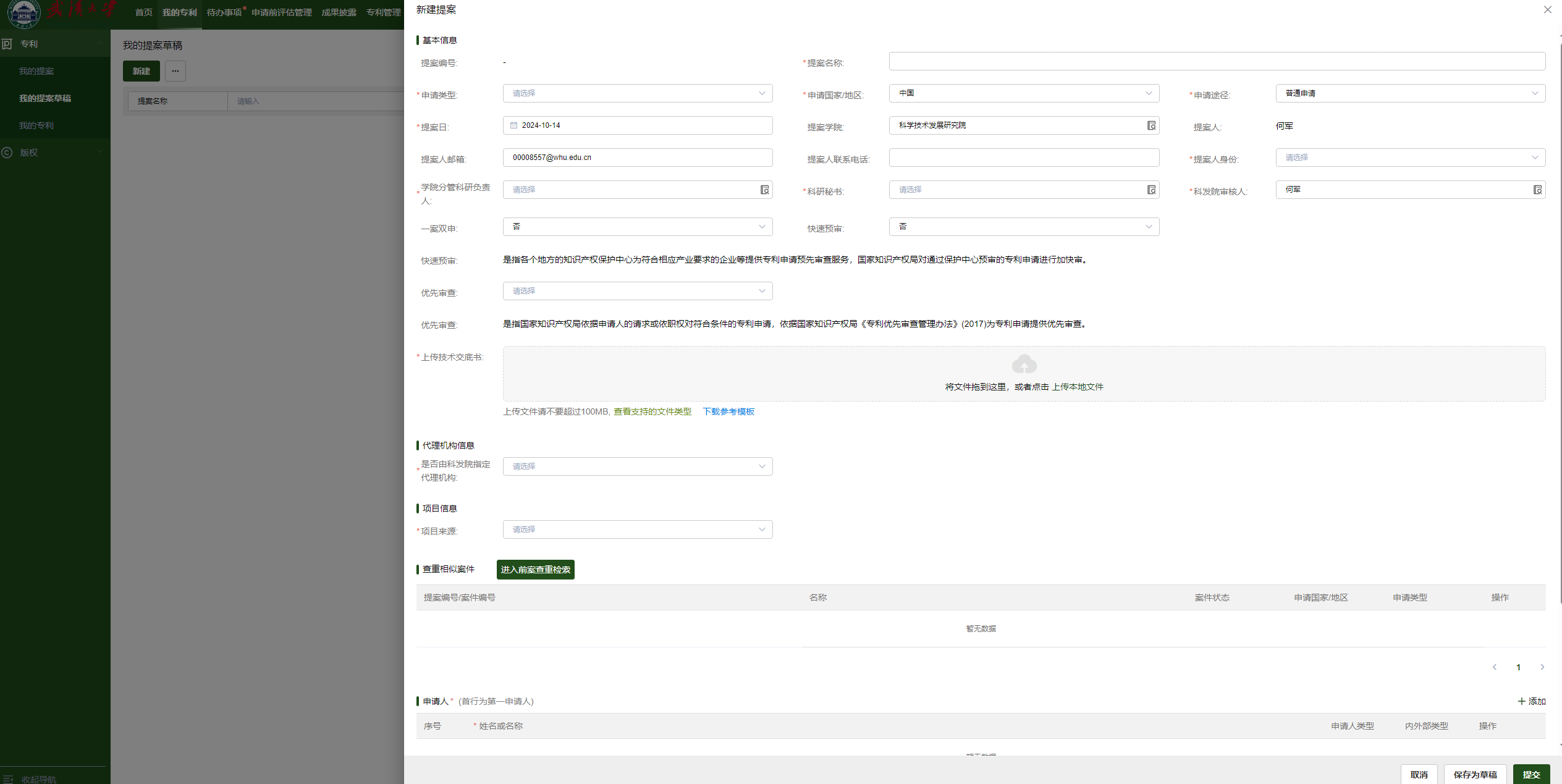Image resolution: width=1562 pixels, height=784 pixels.
Task: Click the calendar icon in 提案日 field
Action: coord(513,125)
